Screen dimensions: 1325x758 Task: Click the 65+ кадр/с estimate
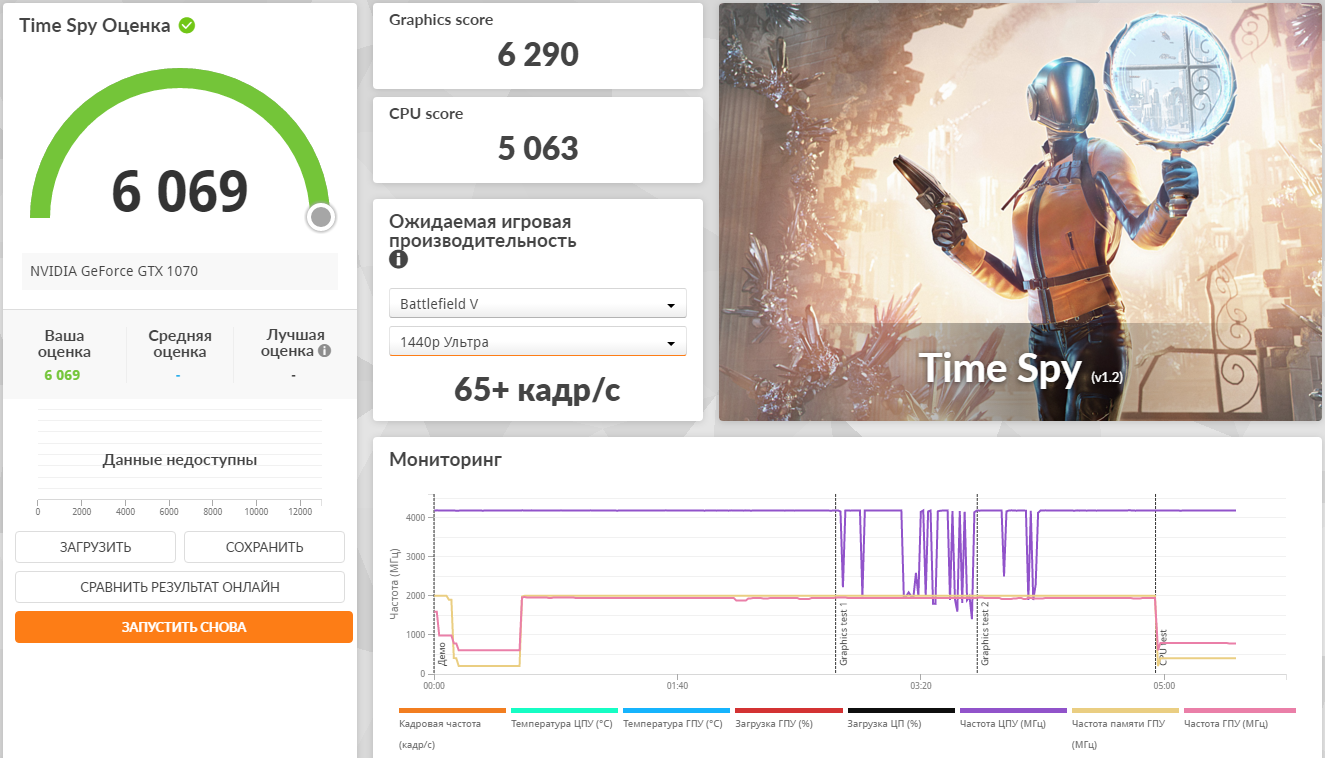[538, 389]
